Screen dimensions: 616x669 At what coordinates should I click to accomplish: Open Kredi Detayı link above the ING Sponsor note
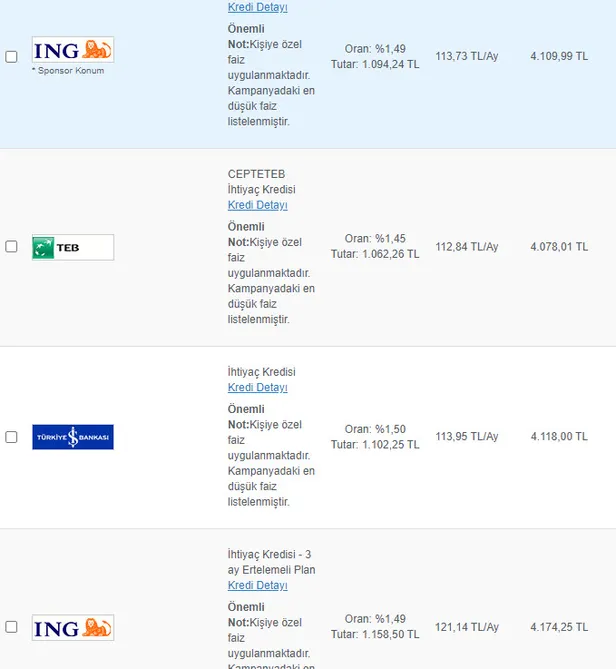click(x=258, y=7)
